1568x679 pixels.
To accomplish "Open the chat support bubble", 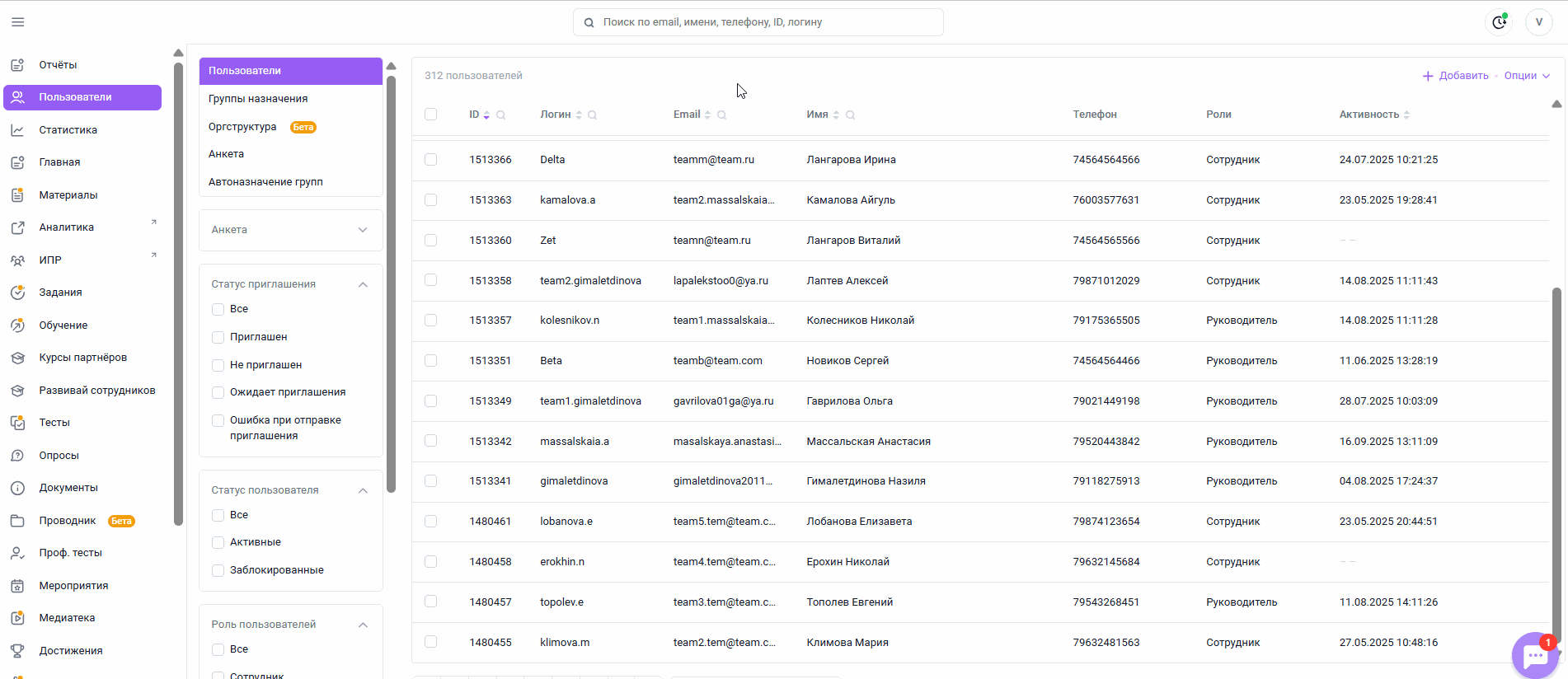I will click(x=1535, y=656).
